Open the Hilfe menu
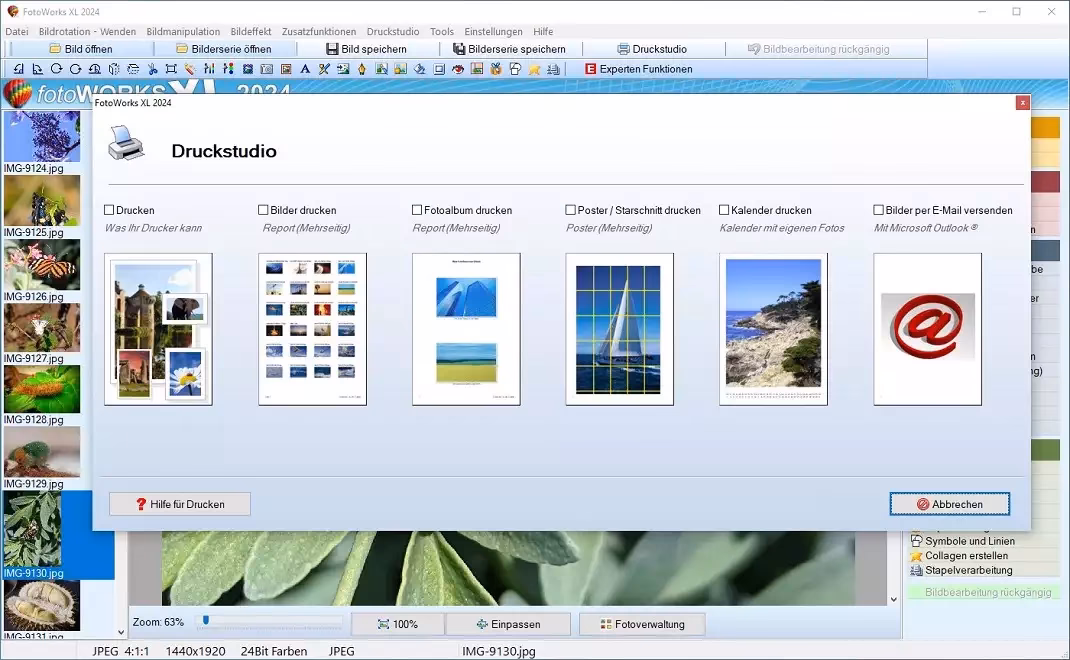Screen dimensions: 1070x660 click(x=543, y=31)
